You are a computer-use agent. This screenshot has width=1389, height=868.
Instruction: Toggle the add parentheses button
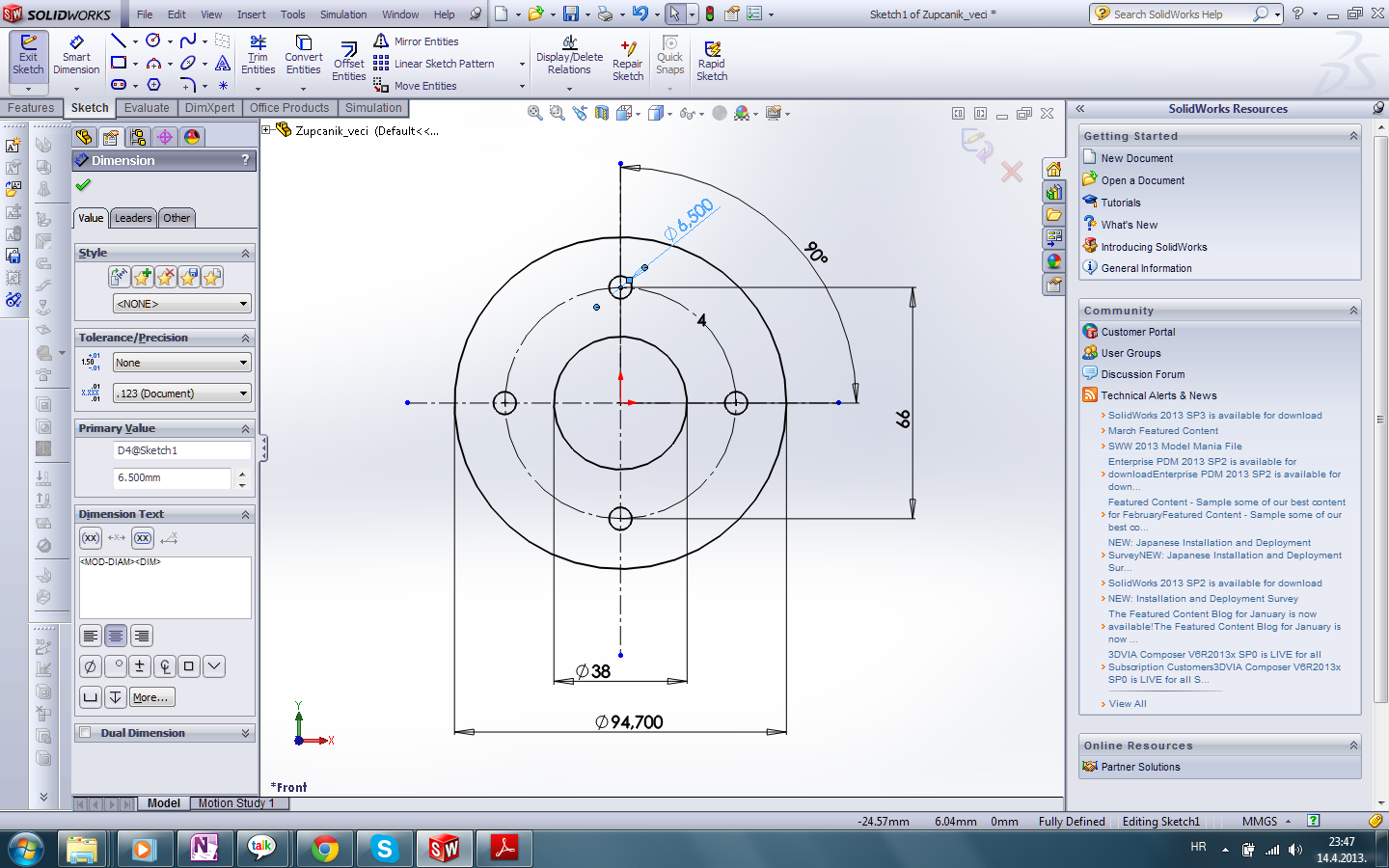(x=91, y=538)
